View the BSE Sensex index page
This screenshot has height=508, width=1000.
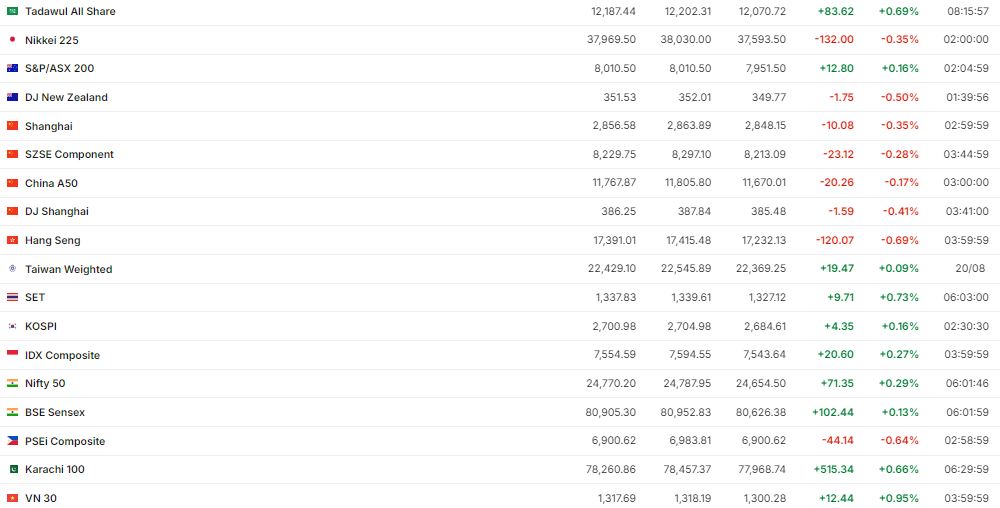[55, 412]
